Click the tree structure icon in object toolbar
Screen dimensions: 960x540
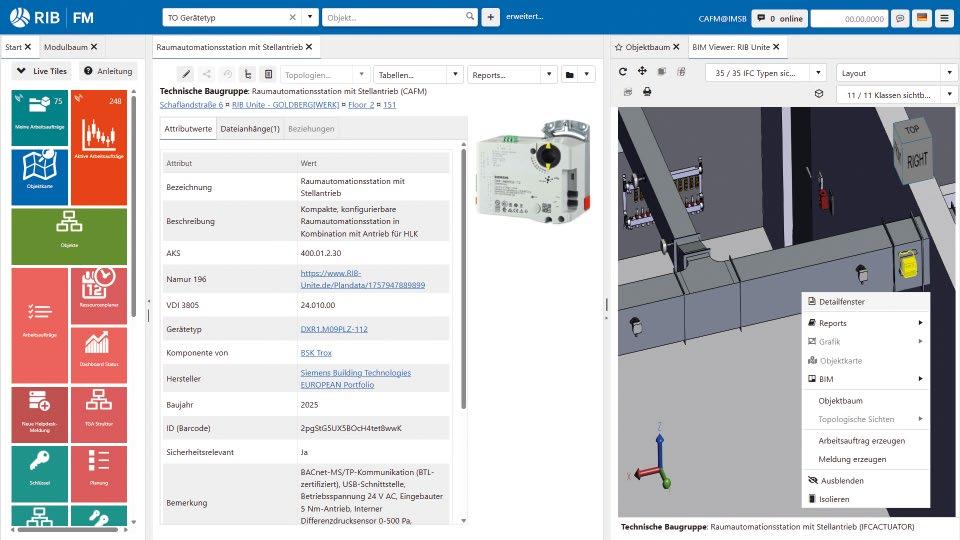(247, 75)
